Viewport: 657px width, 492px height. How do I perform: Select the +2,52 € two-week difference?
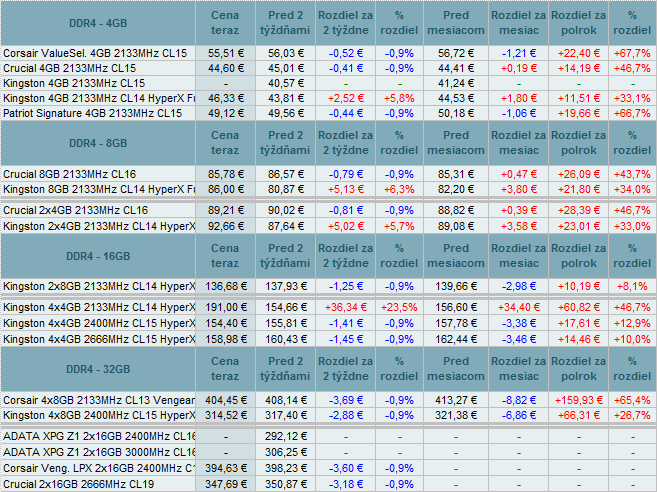click(346, 98)
